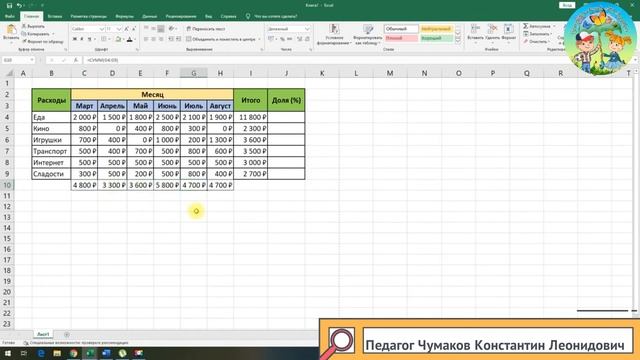This screenshot has height=360, width=640.
Task: Click the Cut (Вырезать) scissors button
Action: 33,26
